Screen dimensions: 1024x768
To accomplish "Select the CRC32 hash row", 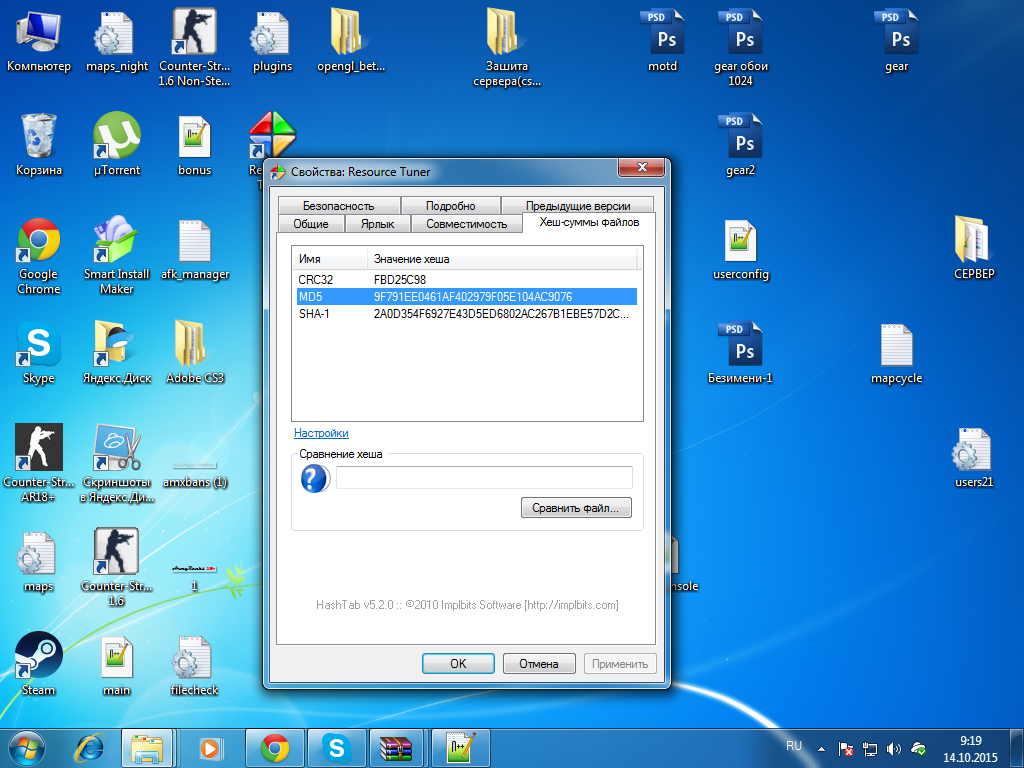I will click(466, 280).
